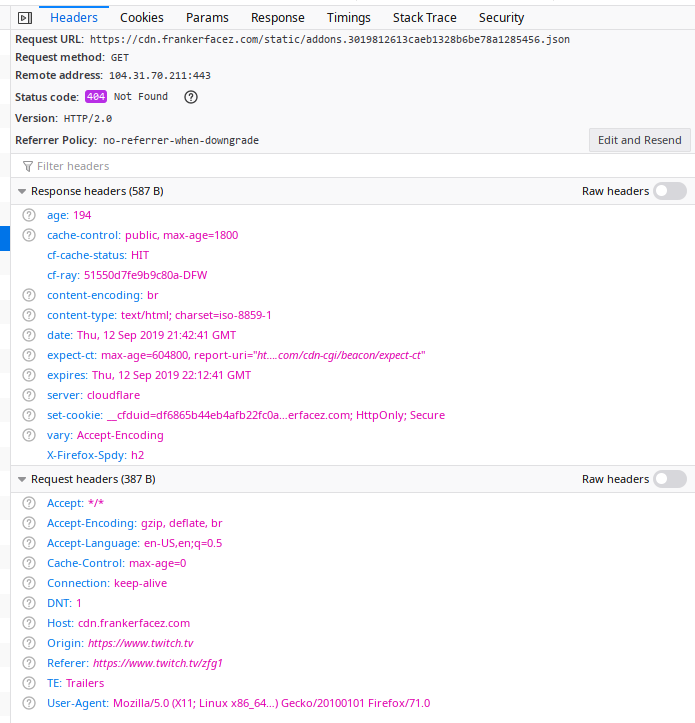Switch to the Cookies tab
The height and width of the screenshot is (723, 695).
pos(142,18)
